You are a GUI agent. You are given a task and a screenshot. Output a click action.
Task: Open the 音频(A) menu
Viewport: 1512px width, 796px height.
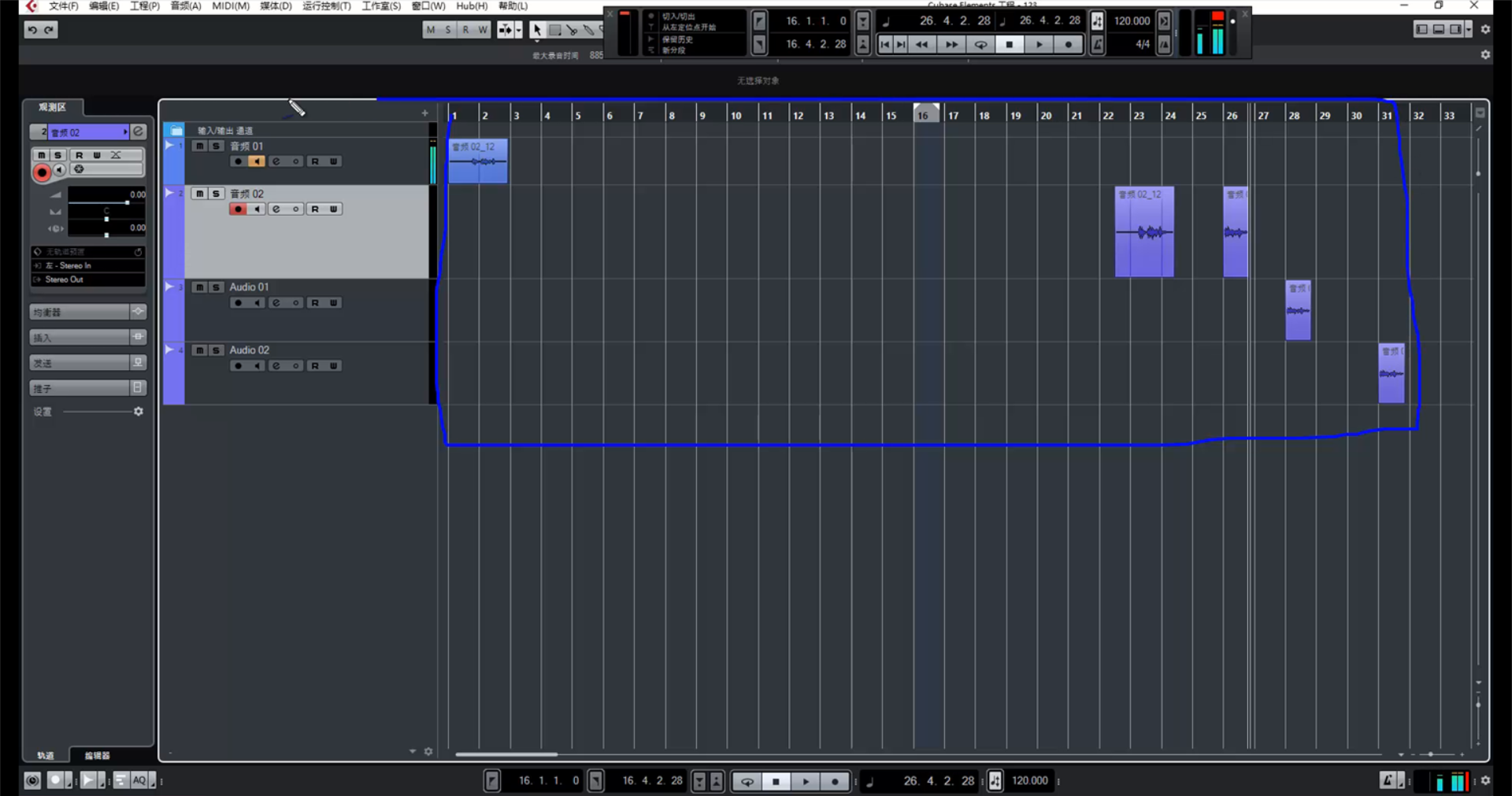tap(186, 6)
